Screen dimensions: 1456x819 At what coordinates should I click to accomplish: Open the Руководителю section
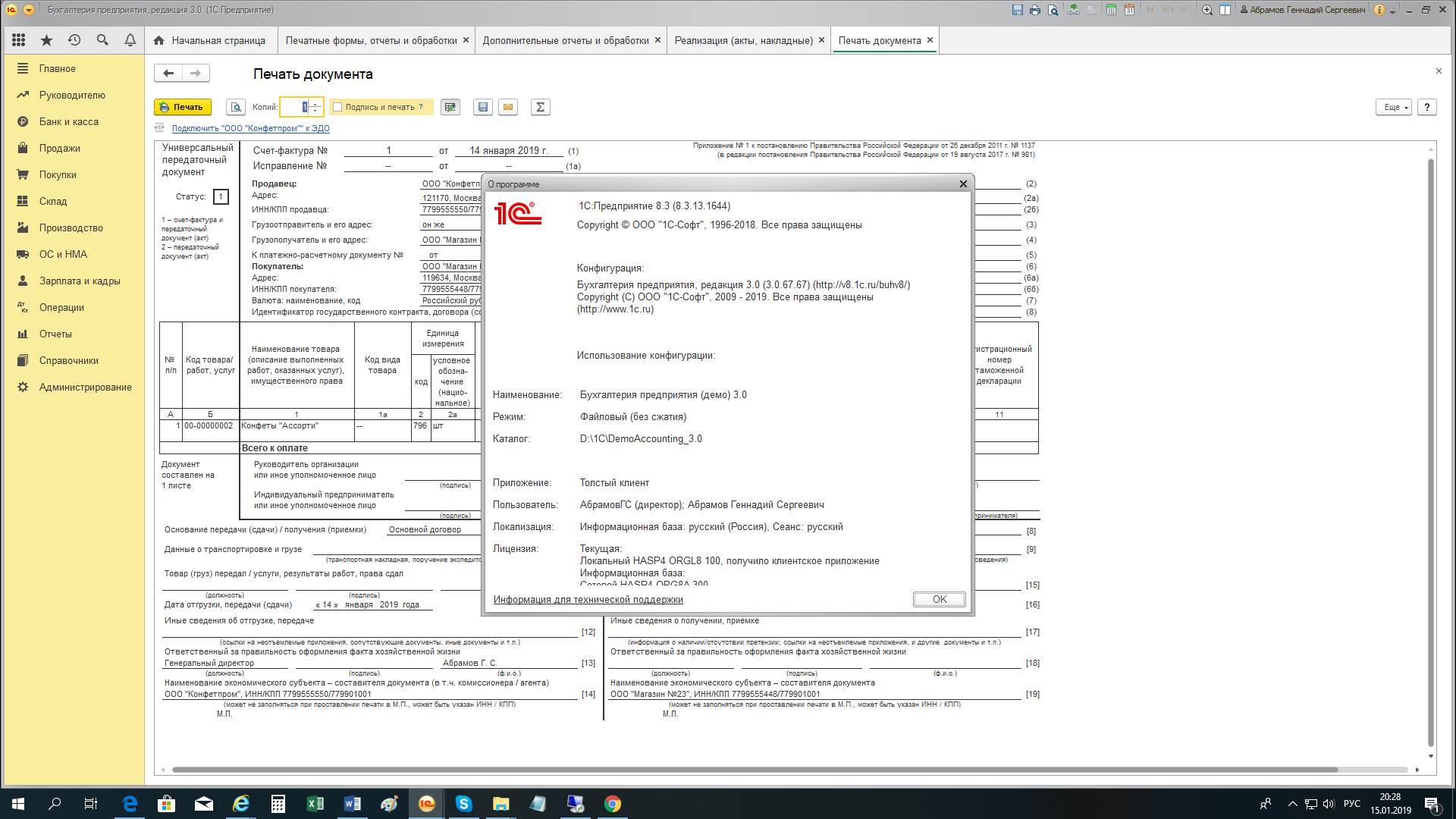pyautogui.click(x=74, y=95)
